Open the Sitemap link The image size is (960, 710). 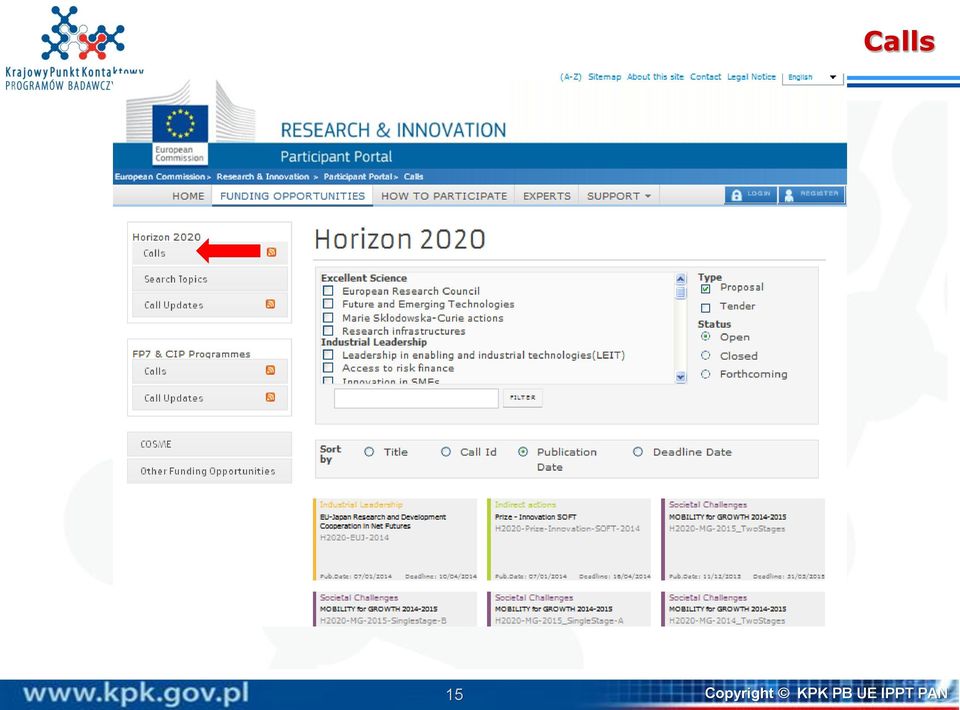point(604,77)
